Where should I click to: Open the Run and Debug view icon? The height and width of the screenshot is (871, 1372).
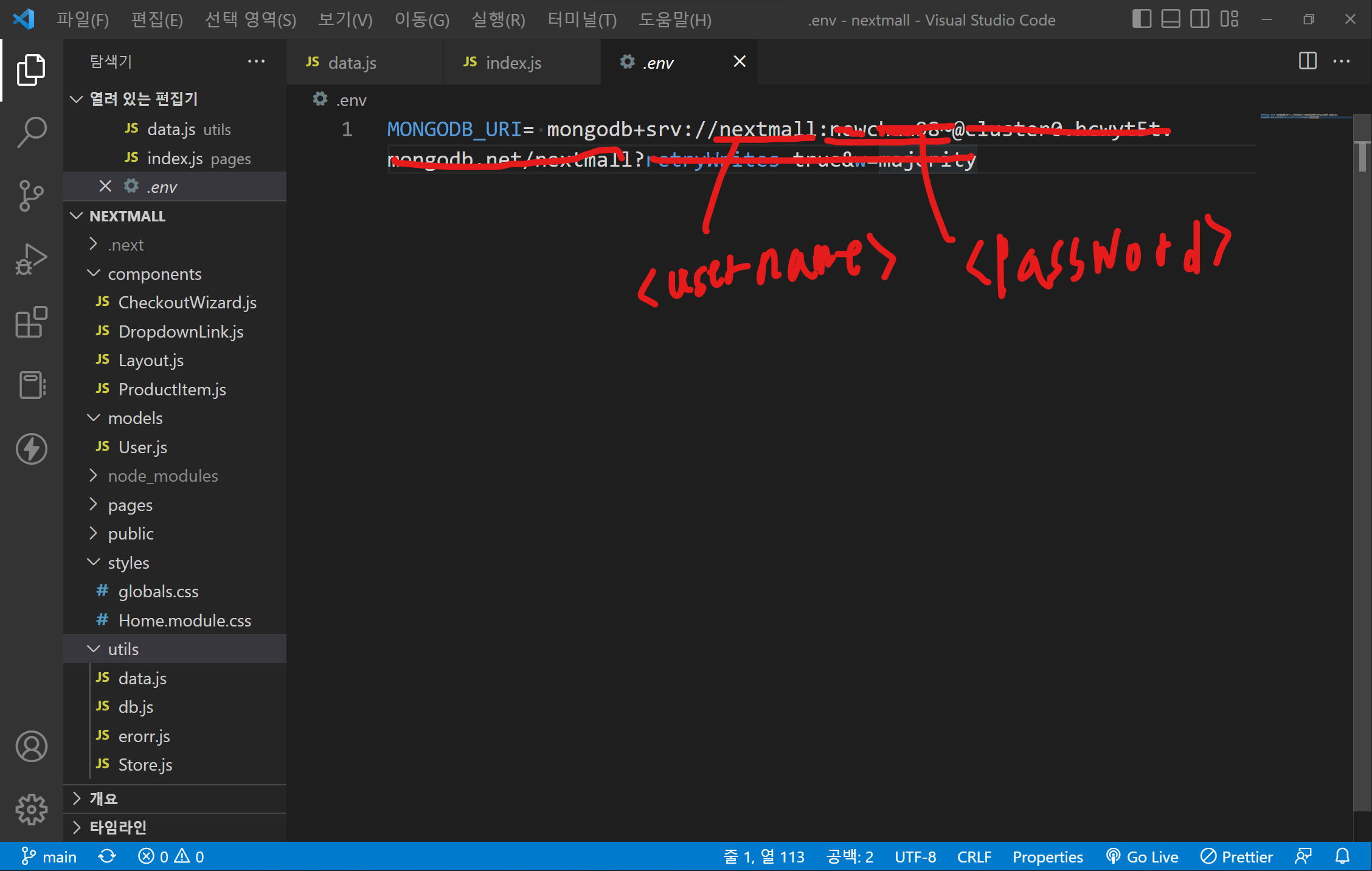31,259
